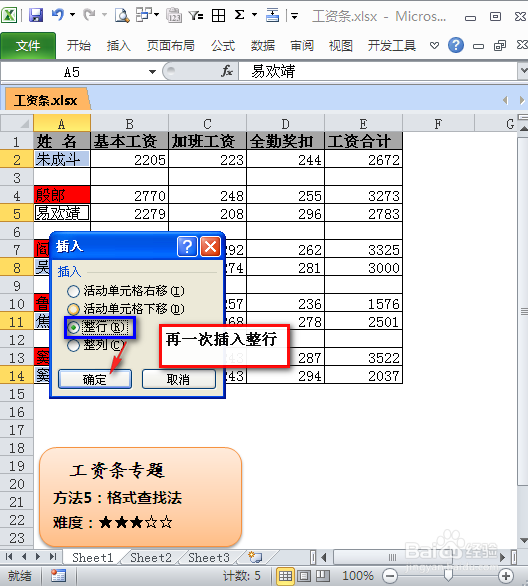This screenshot has height=586, width=528.
Task: Go to first sheet navigation arrow
Action: [9, 557]
